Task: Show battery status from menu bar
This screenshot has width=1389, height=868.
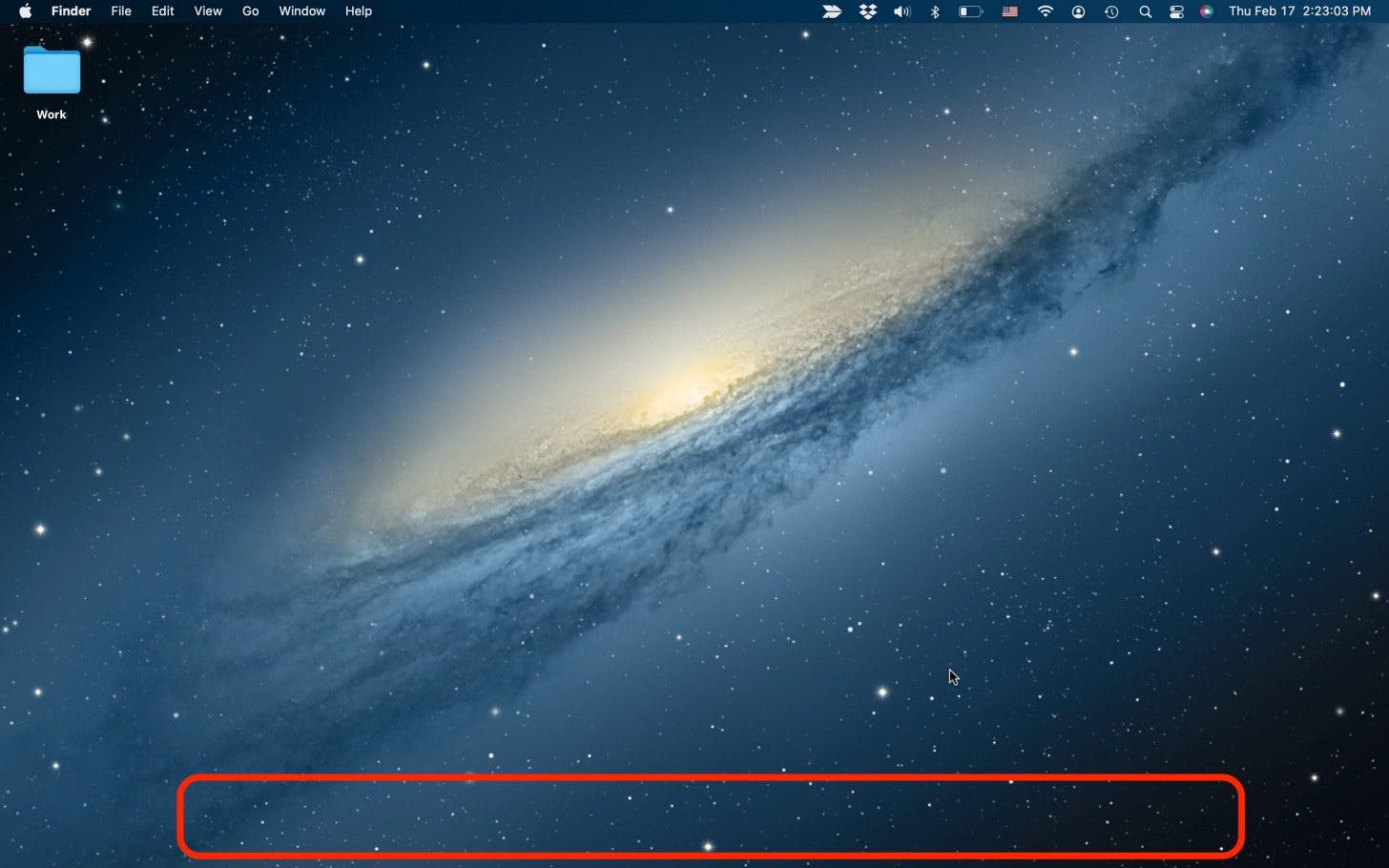Action: [x=970, y=11]
